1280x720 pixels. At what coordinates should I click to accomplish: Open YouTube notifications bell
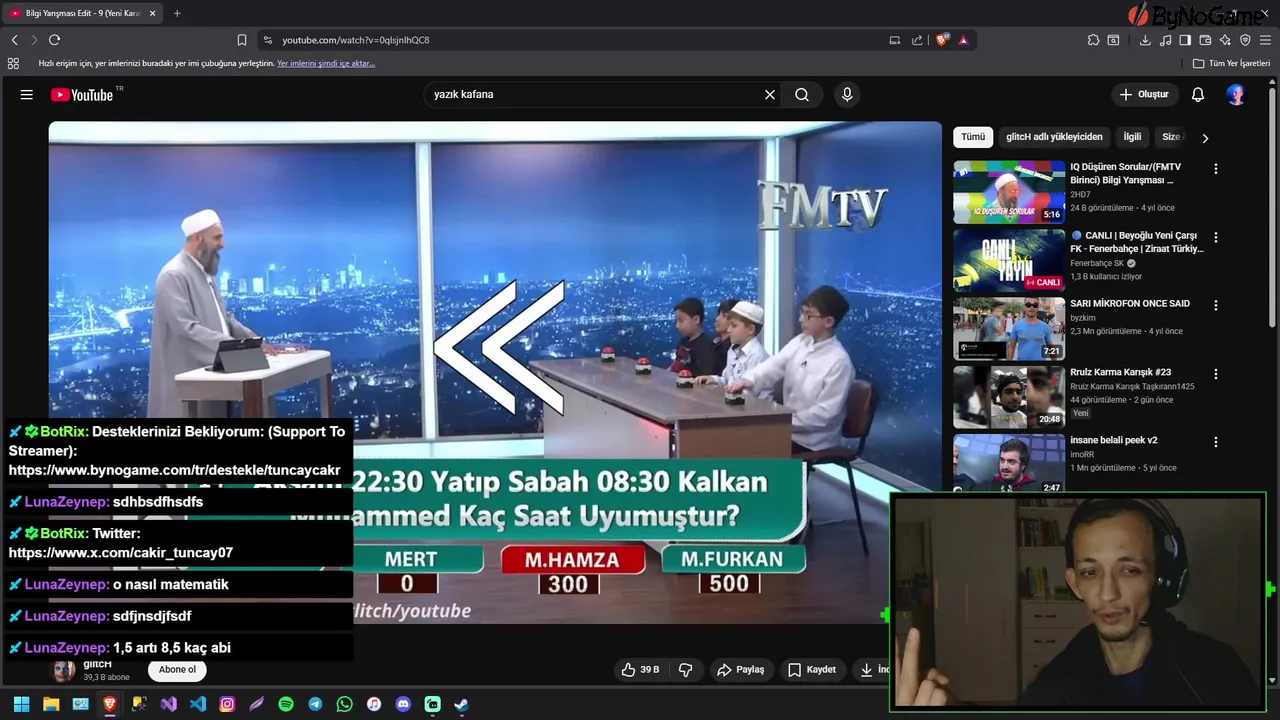(1198, 94)
